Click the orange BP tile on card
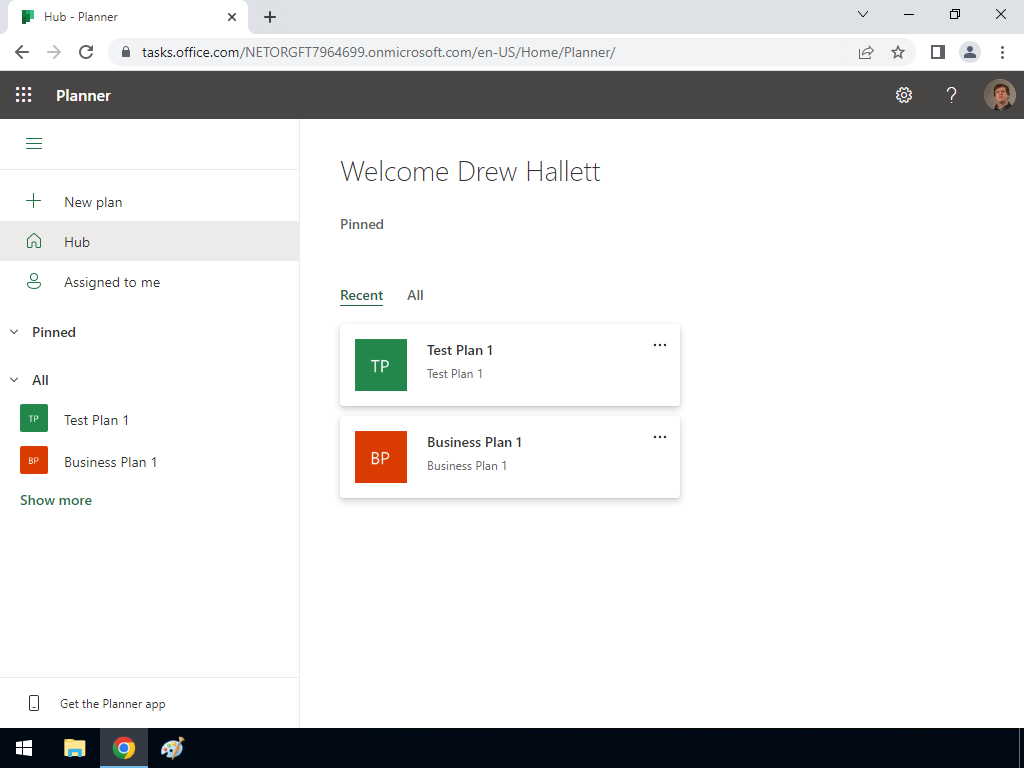 coord(381,457)
